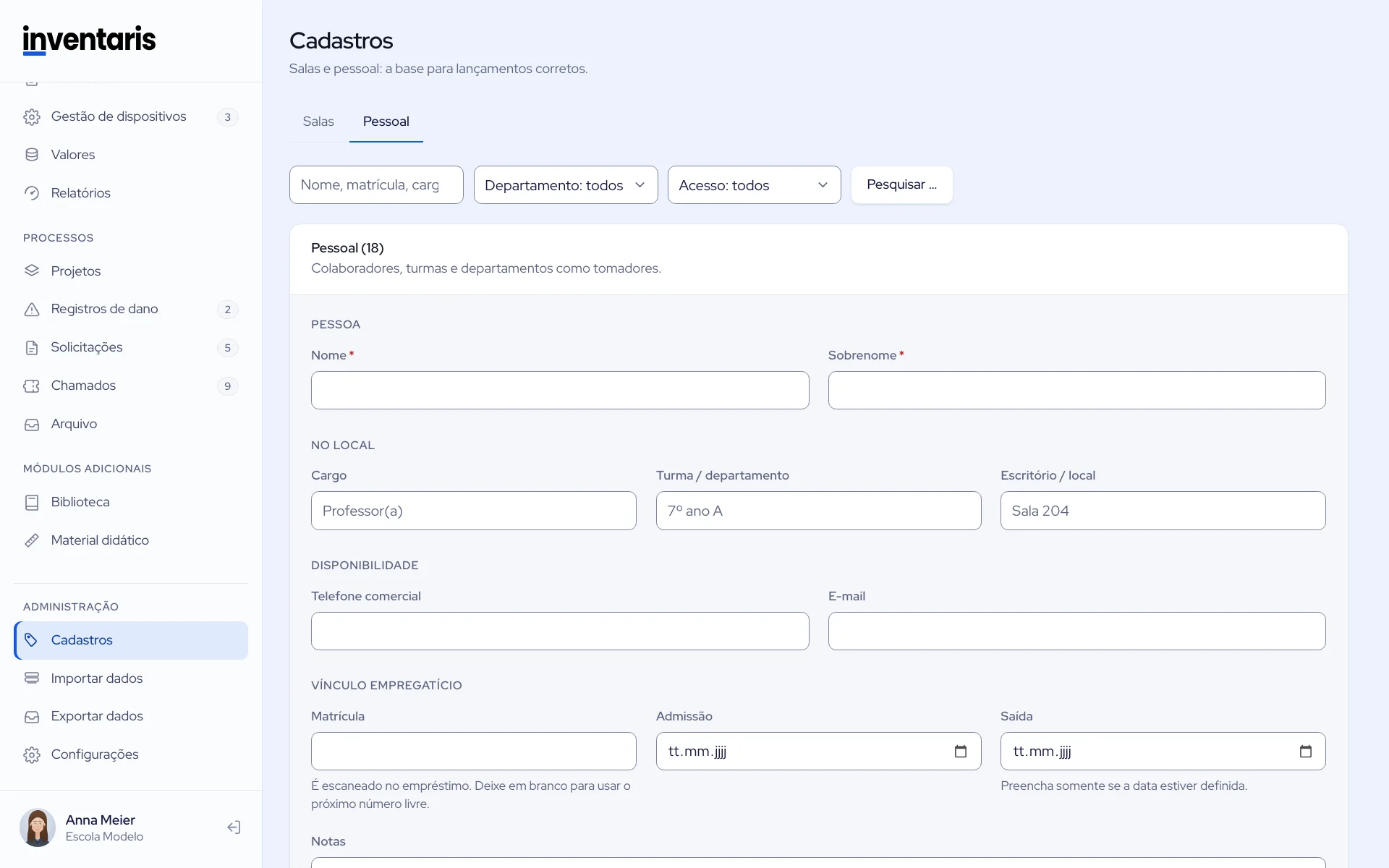Click the Pesquisar button
This screenshot has width=1389, height=868.
(901, 185)
